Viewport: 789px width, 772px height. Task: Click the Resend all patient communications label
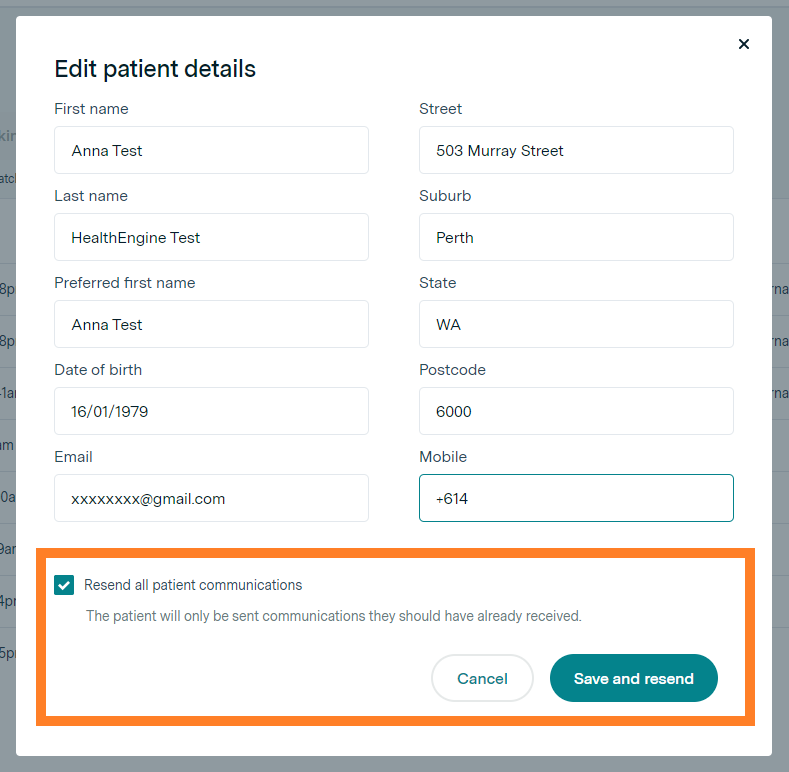pos(193,585)
